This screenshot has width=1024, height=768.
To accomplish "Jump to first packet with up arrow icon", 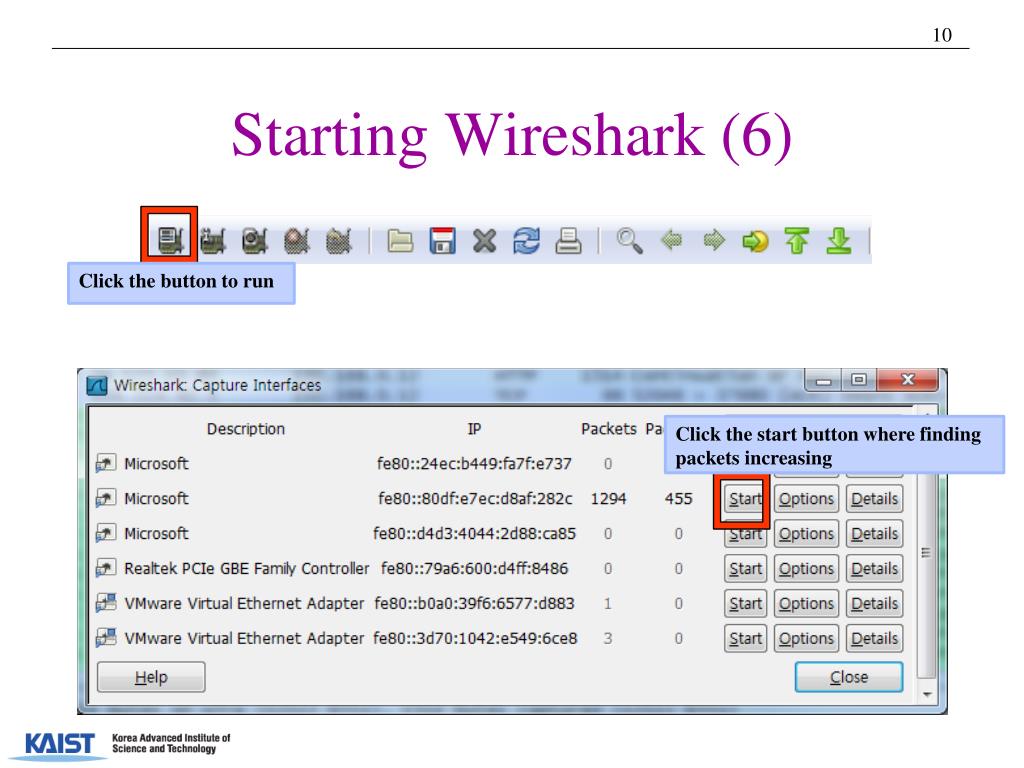I will pyautogui.click(x=797, y=241).
